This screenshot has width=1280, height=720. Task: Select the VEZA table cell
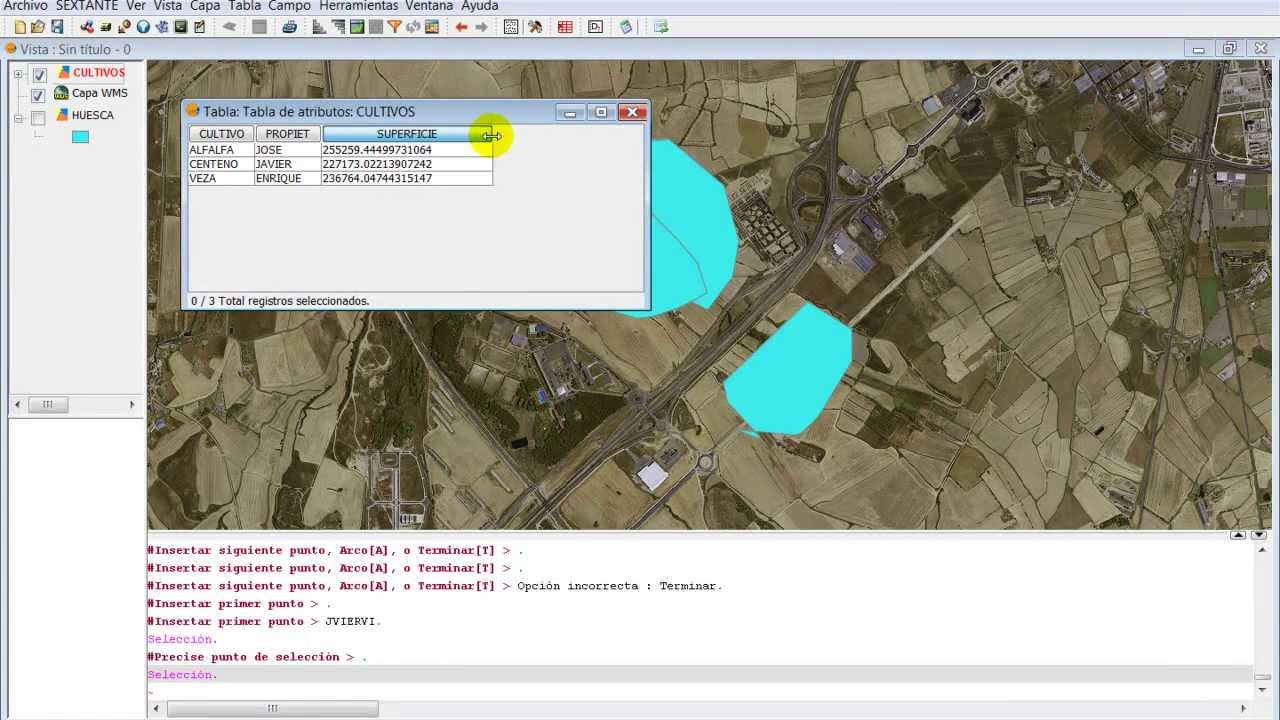tap(222, 178)
